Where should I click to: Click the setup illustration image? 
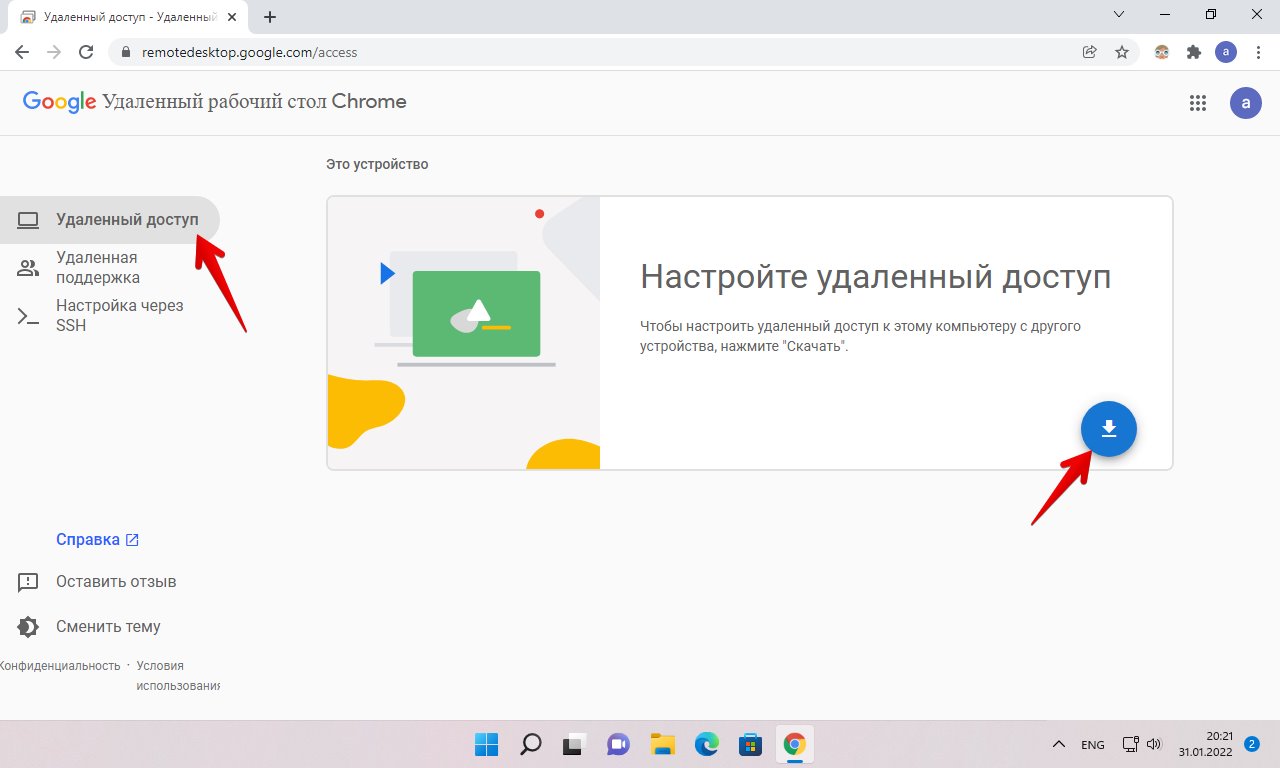(463, 333)
